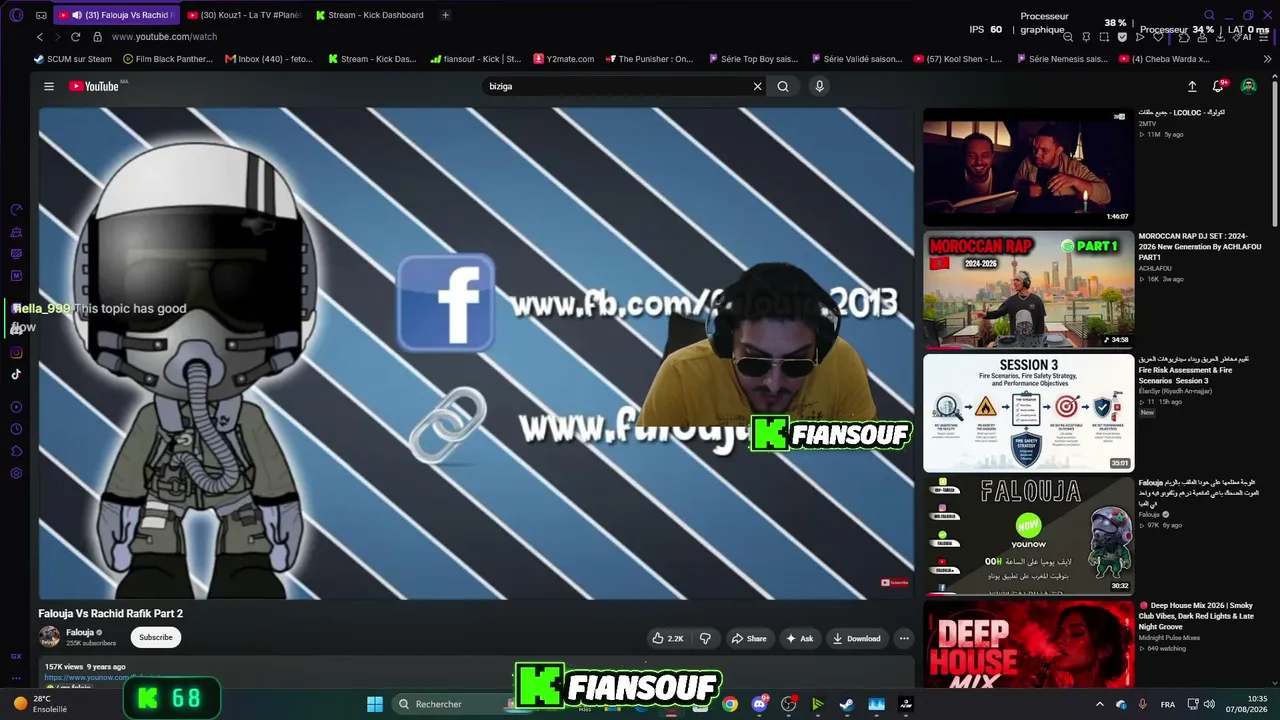Open Steam from the taskbar
Screen dimensions: 1280x720
[847, 704]
